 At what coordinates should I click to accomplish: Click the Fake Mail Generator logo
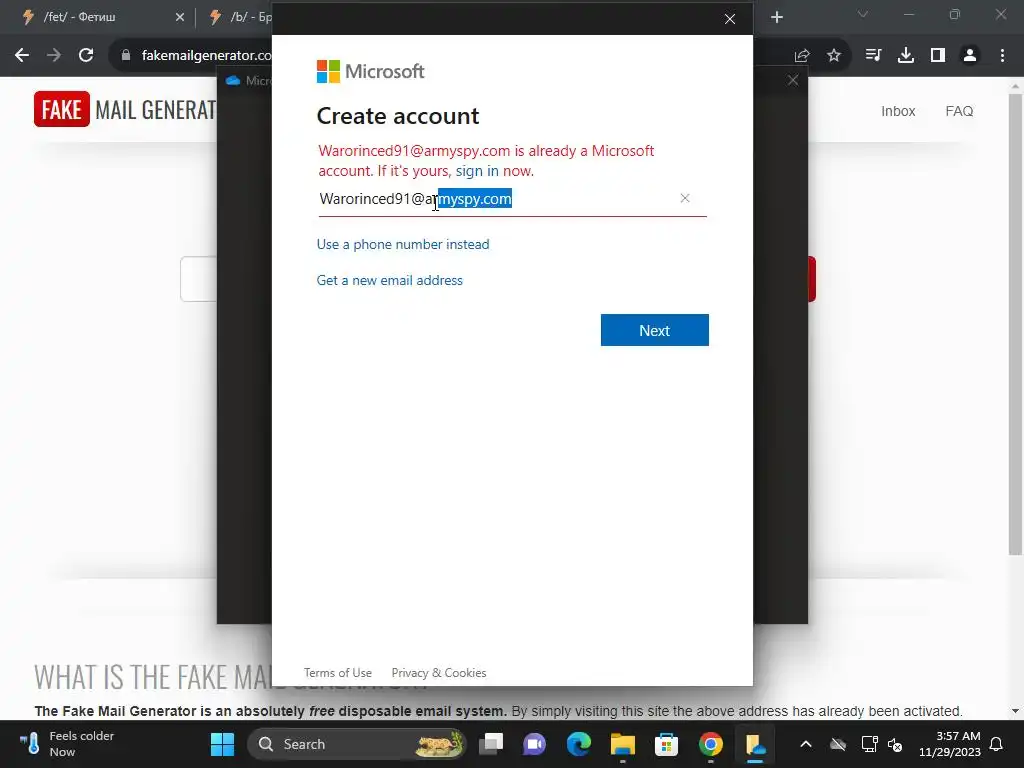click(x=125, y=109)
